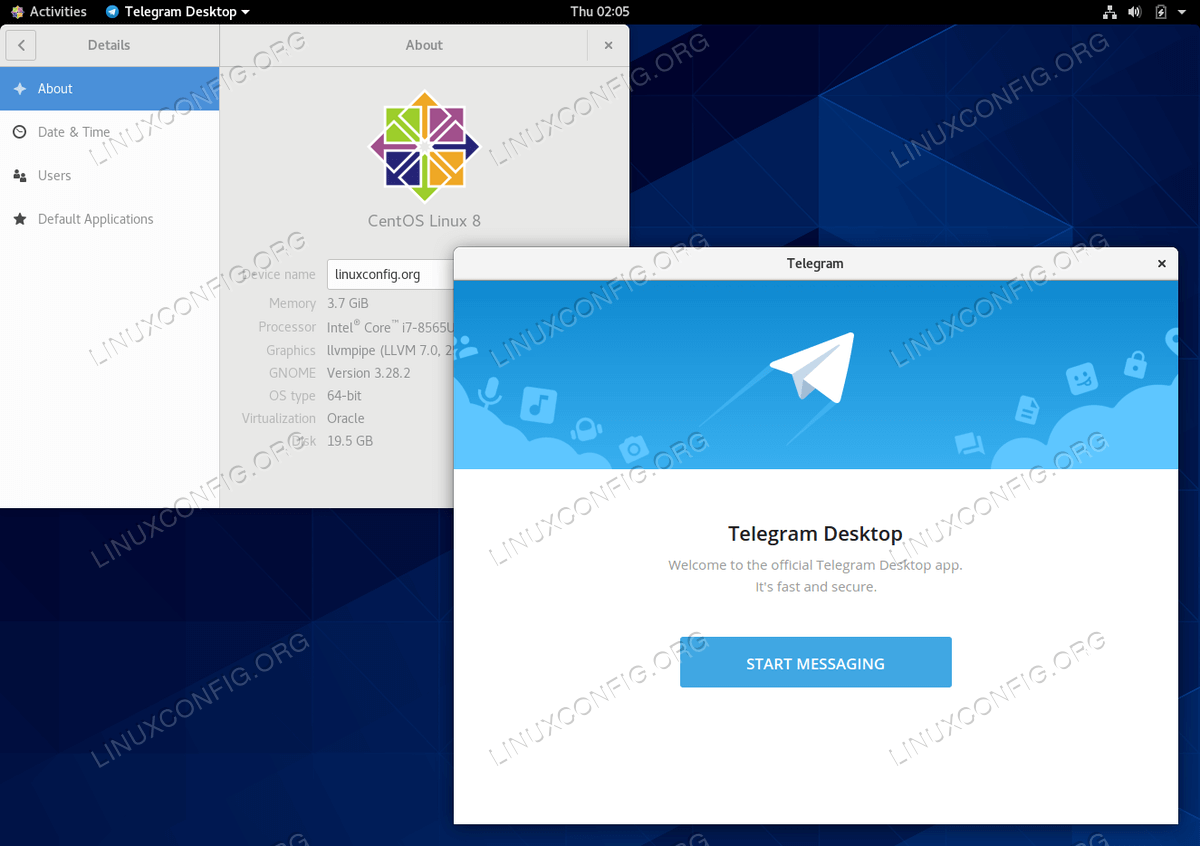This screenshot has width=1200, height=846.
Task: Click the Activities icon in top bar
Action: tap(17, 12)
